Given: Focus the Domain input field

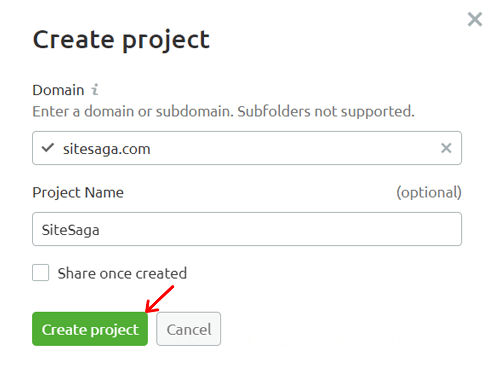Looking at the screenshot, I should click(x=247, y=148).
